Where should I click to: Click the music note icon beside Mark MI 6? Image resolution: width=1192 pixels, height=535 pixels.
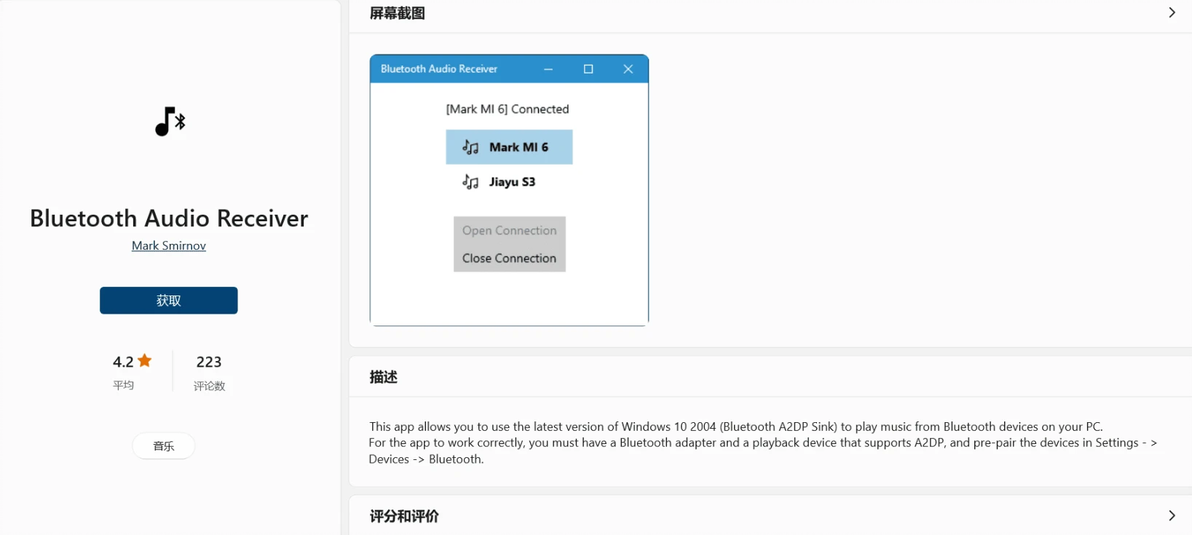(471, 147)
